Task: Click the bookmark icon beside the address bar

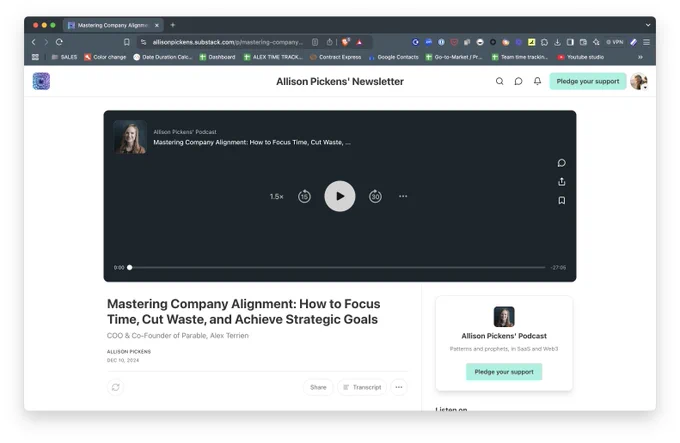Action: pos(127,42)
